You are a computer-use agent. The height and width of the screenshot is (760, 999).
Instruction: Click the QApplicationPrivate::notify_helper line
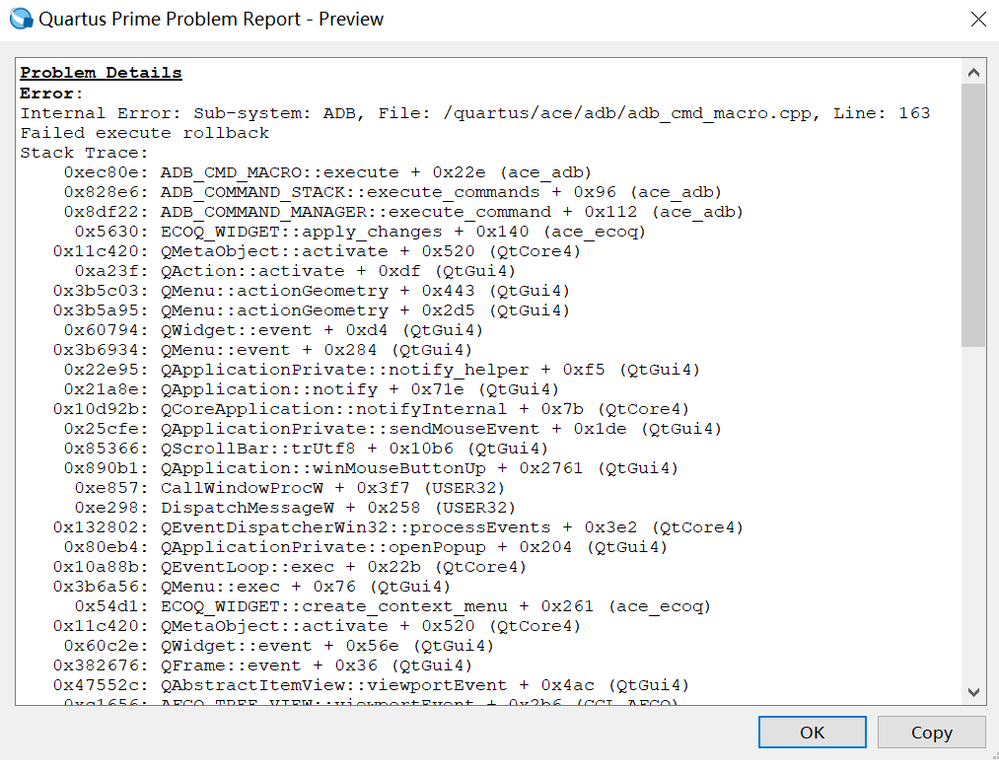point(382,370)
